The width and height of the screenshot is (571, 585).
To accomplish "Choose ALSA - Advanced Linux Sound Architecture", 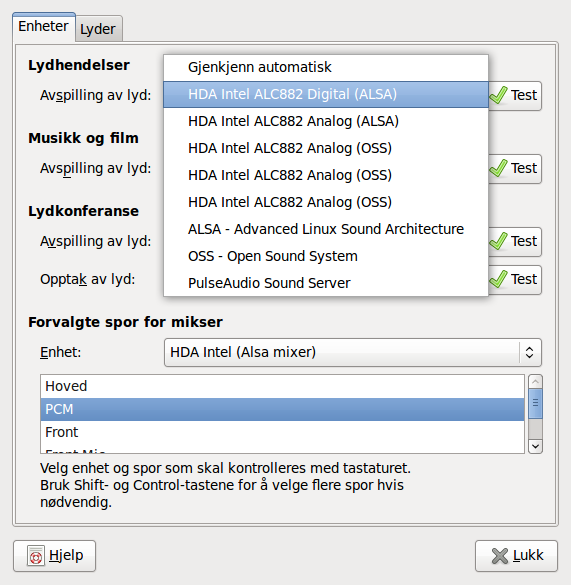I will point(326,229).
